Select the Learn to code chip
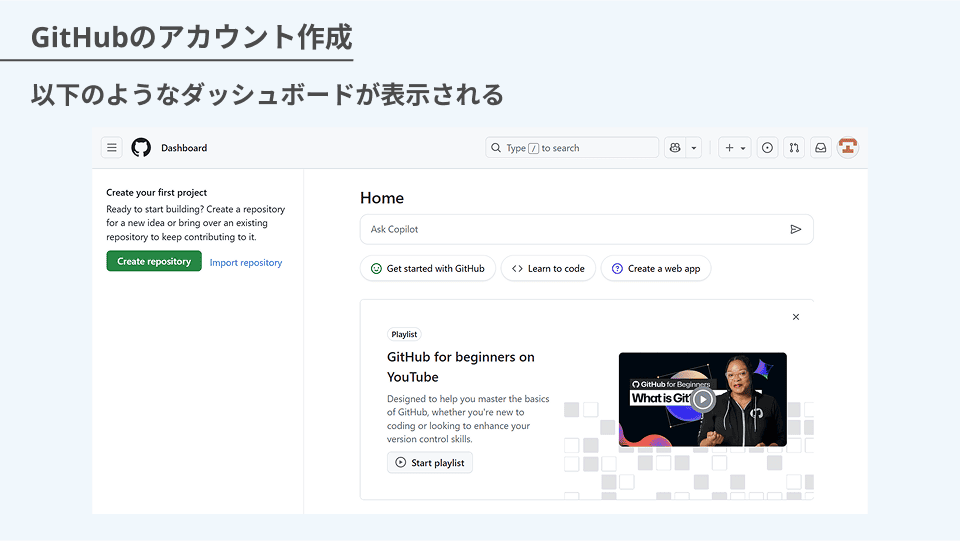Screen dimensions: 960x541 (x=548, y=268)
